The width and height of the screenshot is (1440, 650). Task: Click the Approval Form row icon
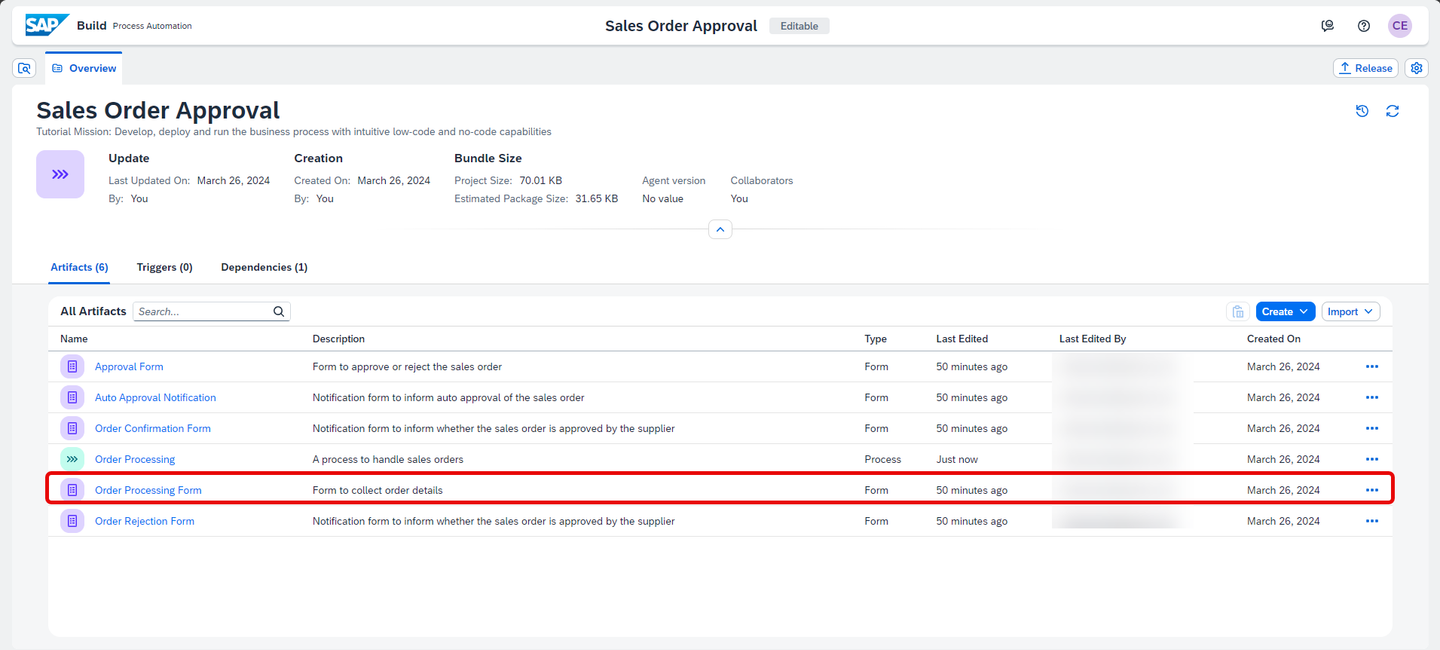[72, 367]
